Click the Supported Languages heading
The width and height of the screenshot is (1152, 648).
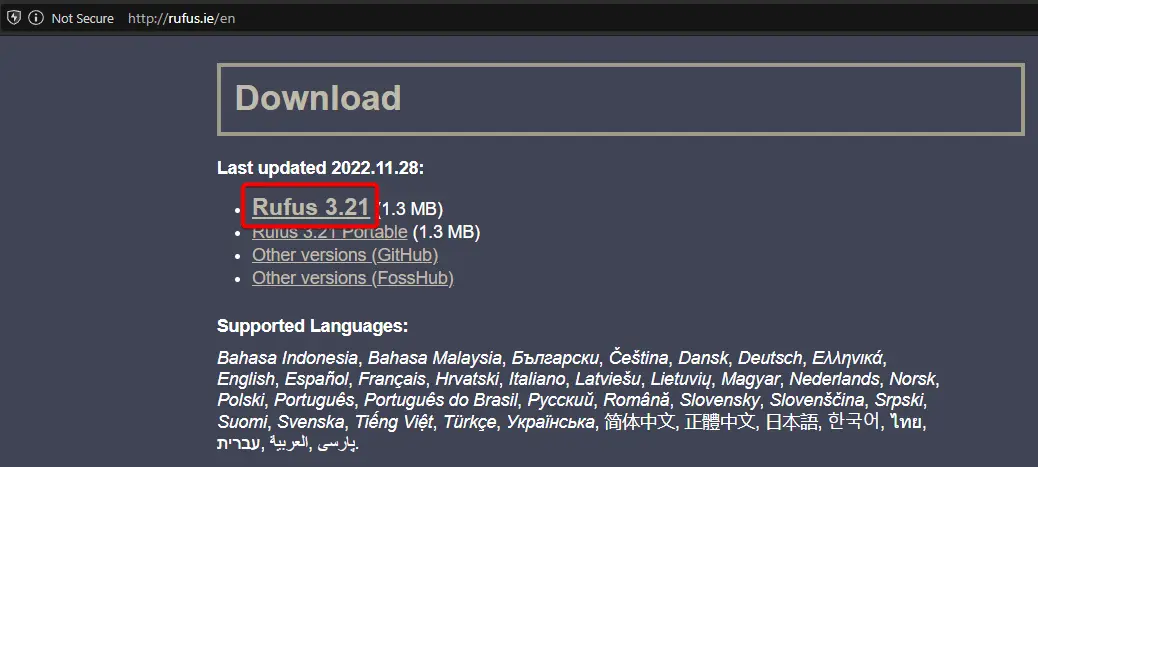312,326
